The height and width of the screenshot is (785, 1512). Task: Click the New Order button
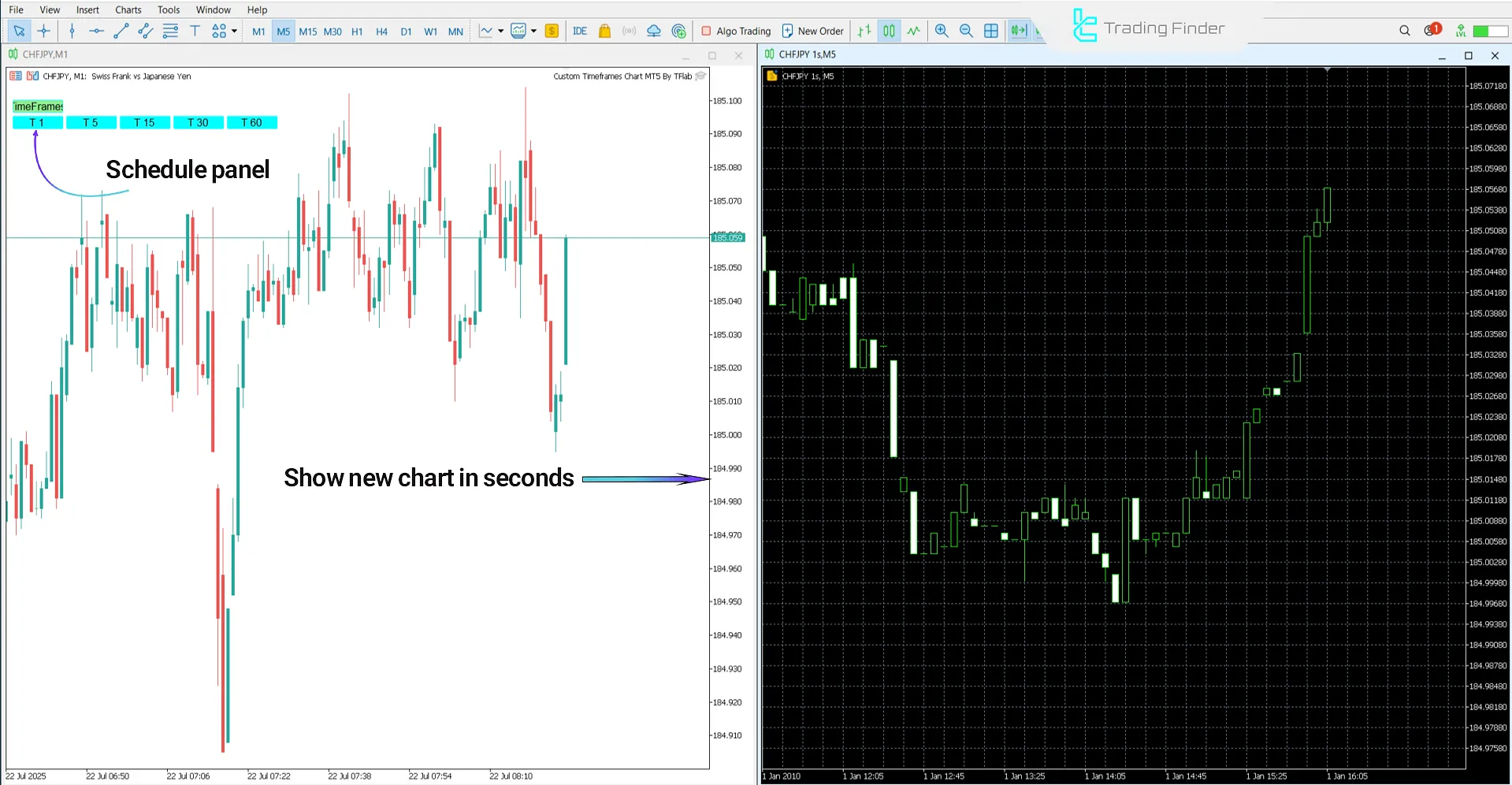(813, 31)
